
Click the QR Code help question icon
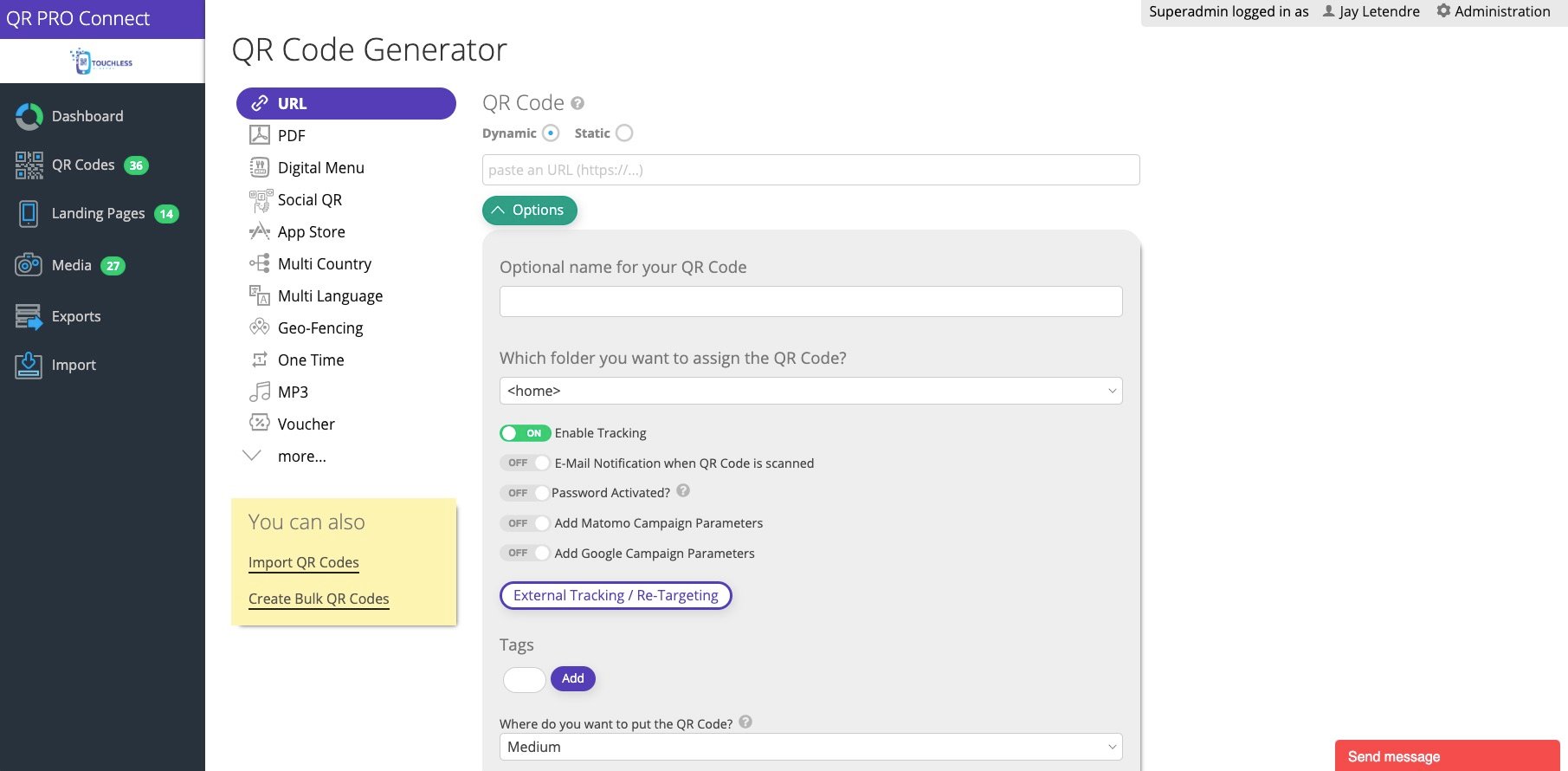pos(578,104)
